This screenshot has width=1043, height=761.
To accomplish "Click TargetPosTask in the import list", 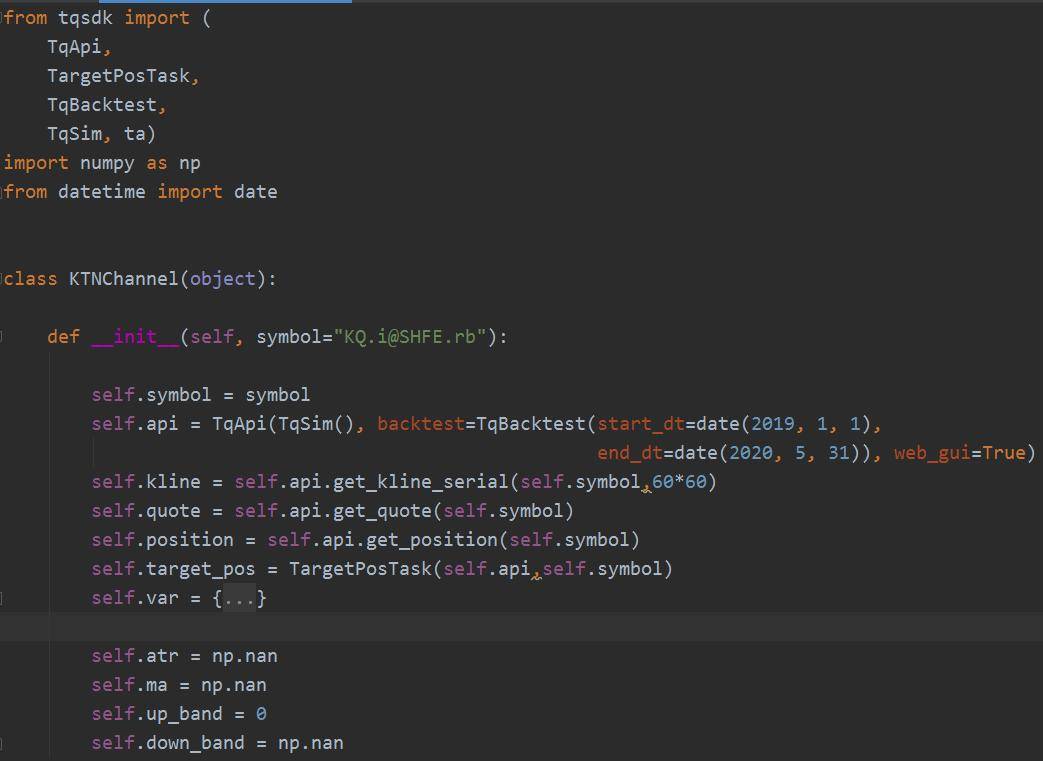I will 118,76.
